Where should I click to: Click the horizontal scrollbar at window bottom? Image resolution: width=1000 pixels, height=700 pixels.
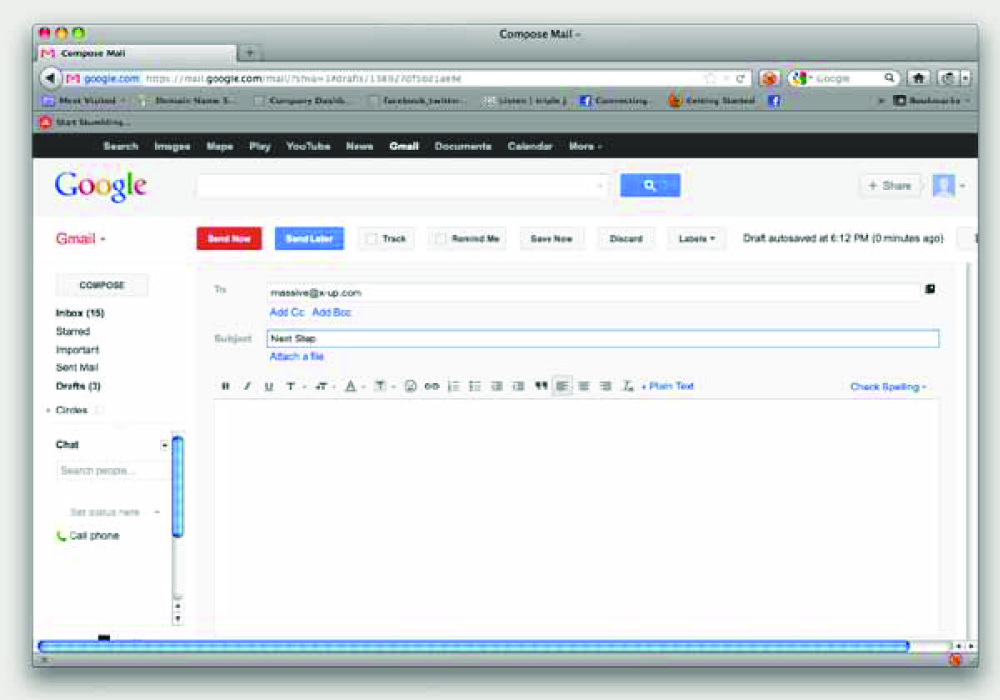473,646
